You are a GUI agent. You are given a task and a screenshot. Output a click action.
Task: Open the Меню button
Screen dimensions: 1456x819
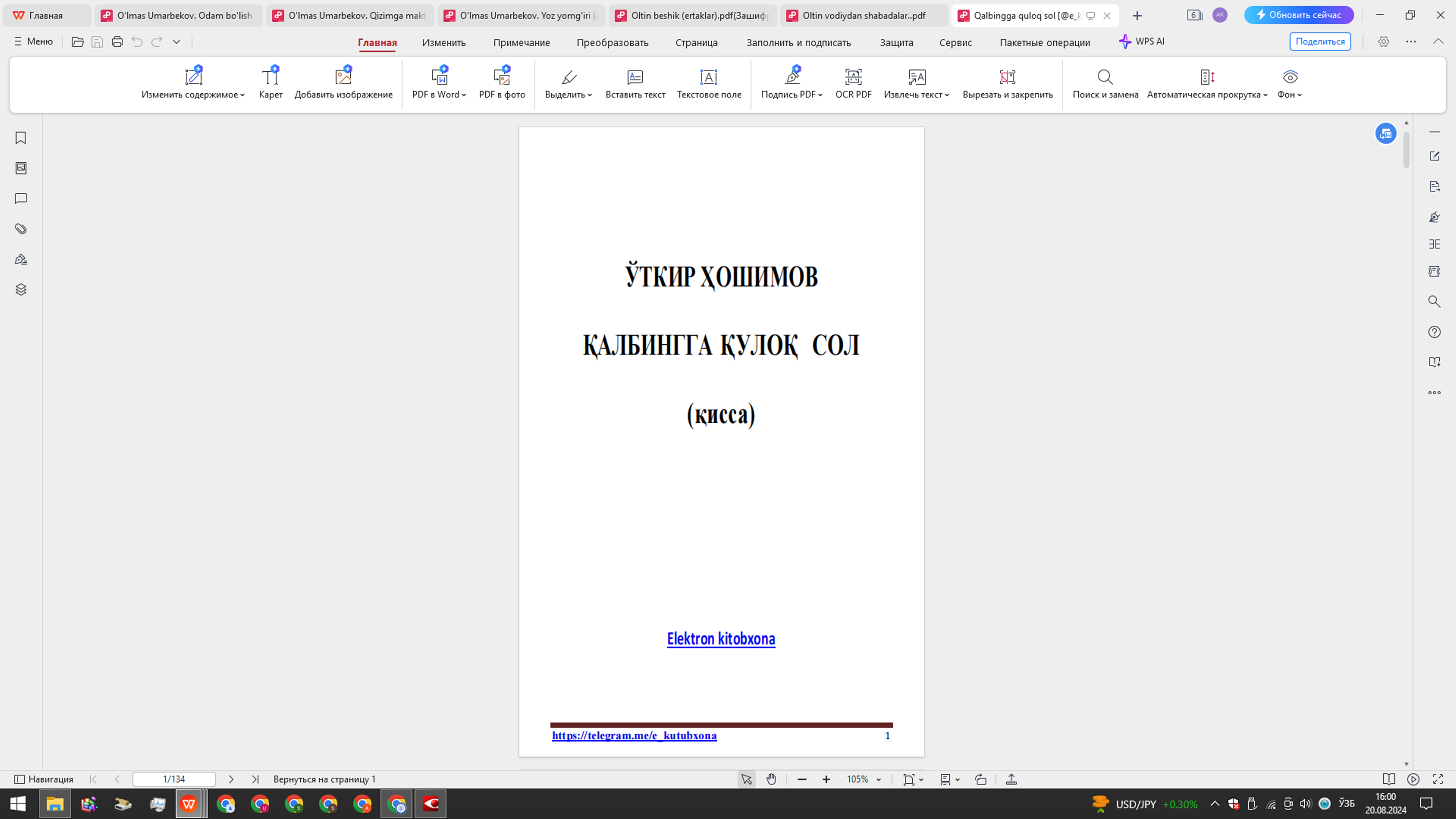33,41
